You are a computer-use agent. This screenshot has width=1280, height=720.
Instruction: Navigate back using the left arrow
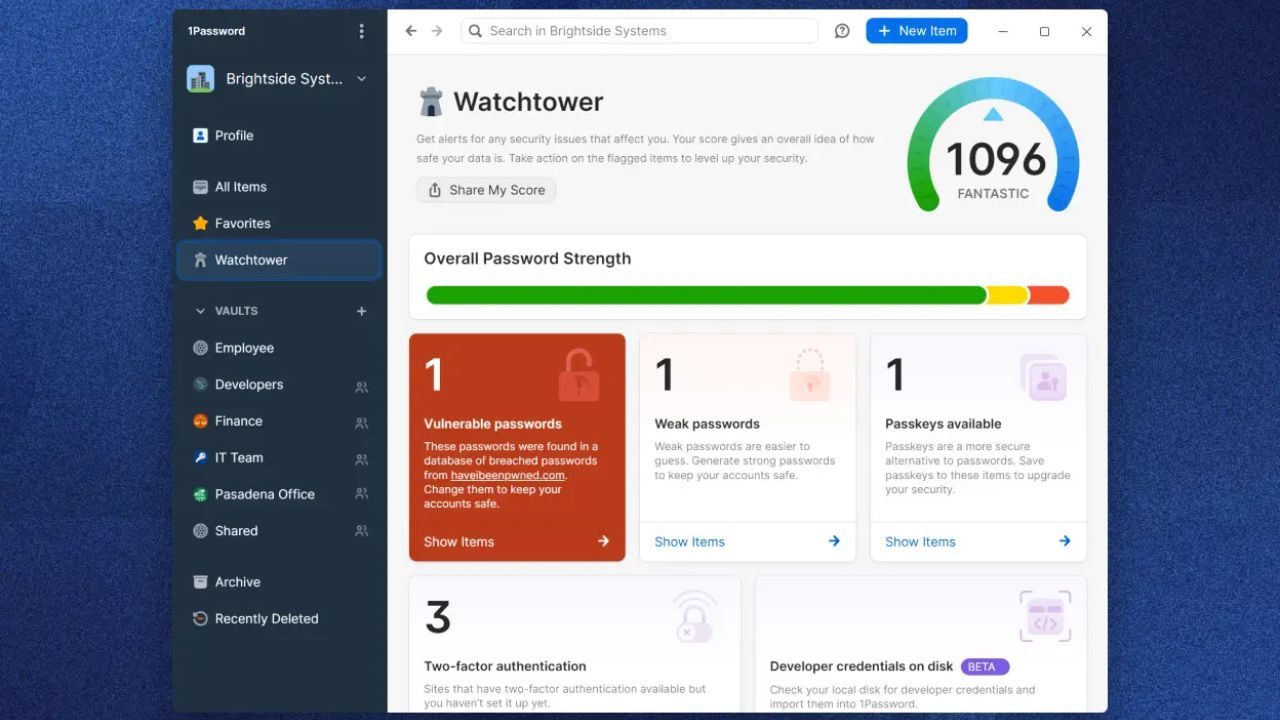click(x=411, y=31)
